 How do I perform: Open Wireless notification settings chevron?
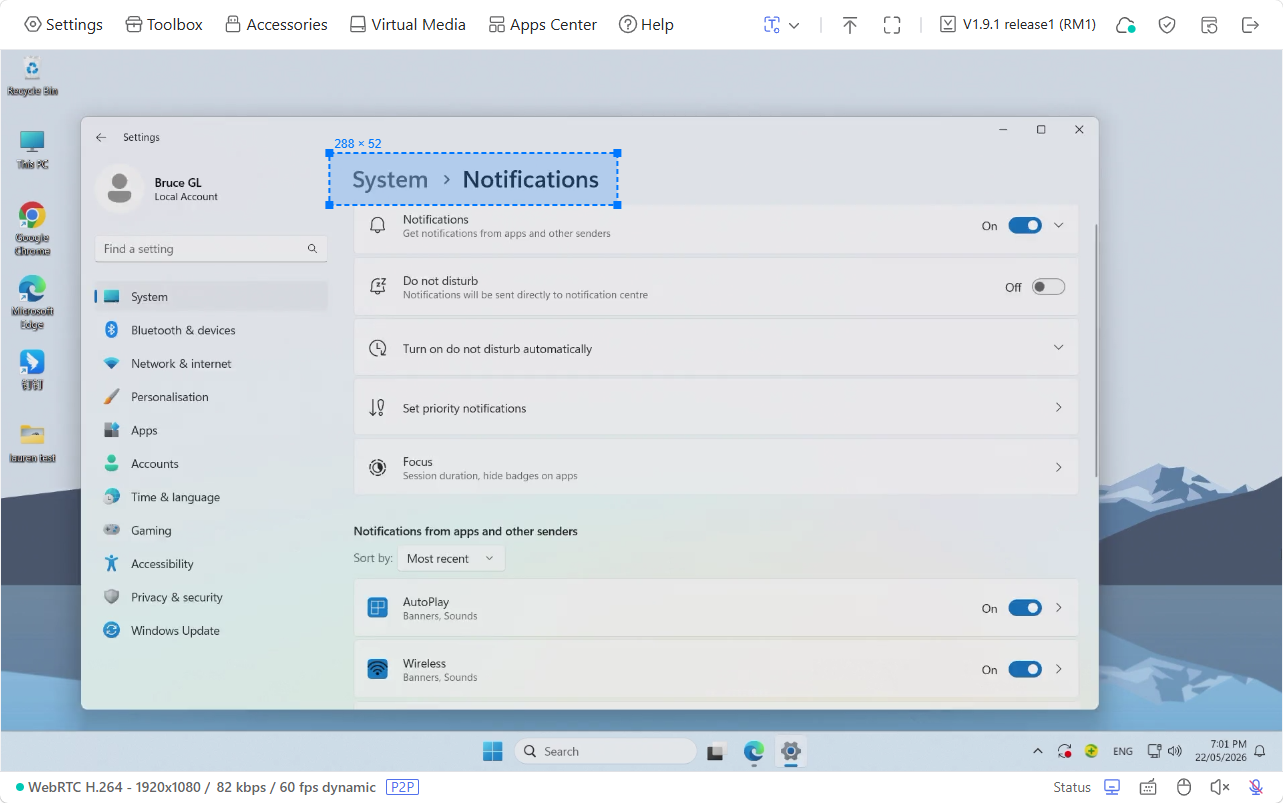1059,669
